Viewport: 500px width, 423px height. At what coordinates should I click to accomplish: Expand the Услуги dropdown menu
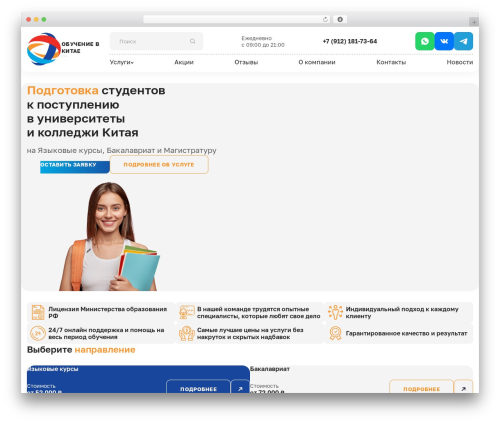click(122, 62)
